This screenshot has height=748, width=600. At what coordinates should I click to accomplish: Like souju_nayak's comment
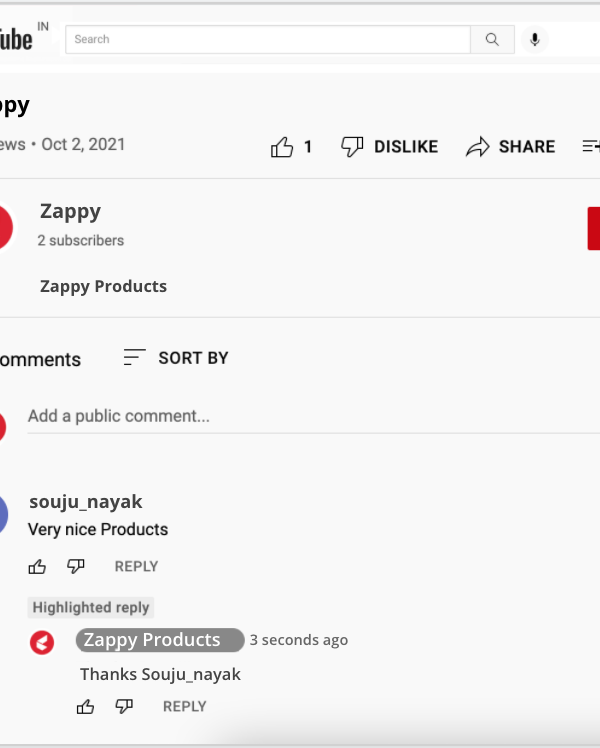pos(37,566)
